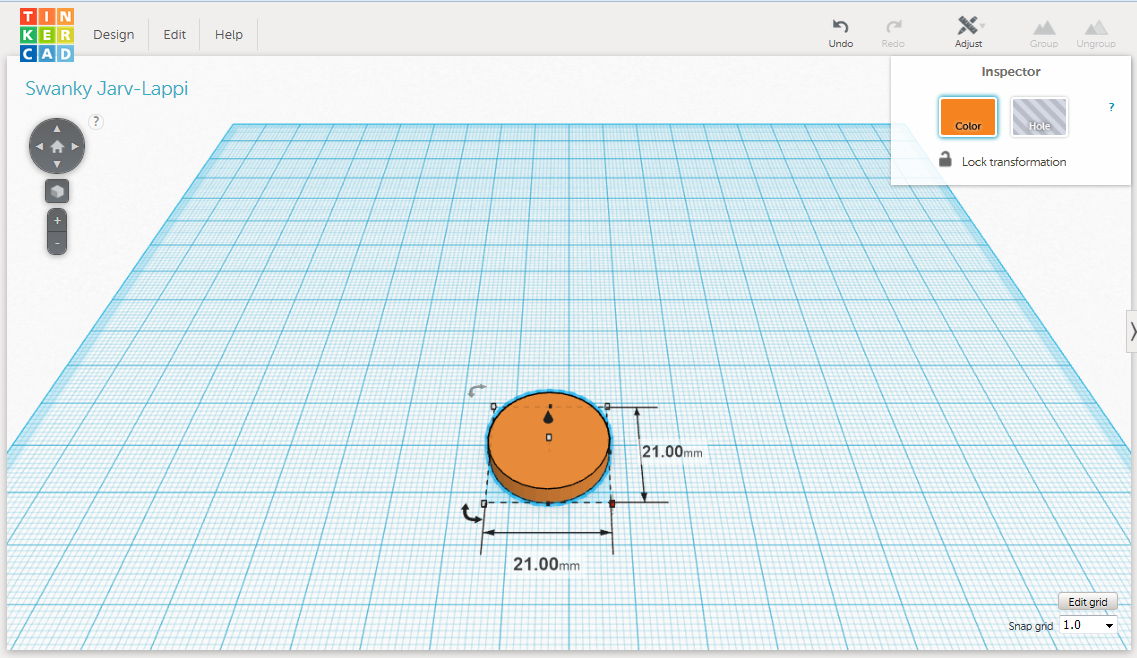Click the Edit grid button
The image size is (1137, 658).
[x=1088, y=602]
